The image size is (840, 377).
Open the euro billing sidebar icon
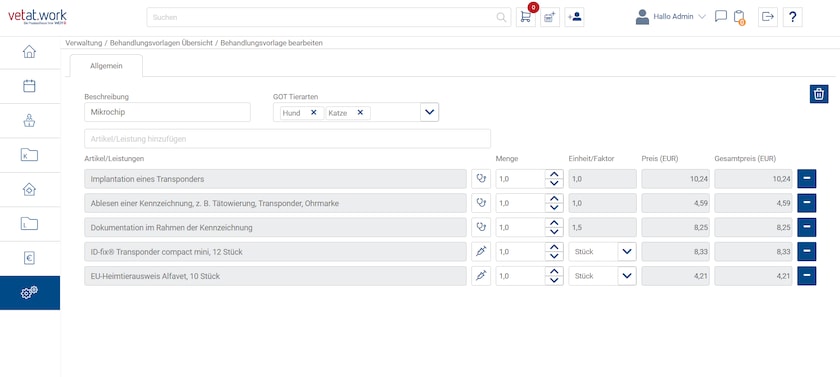pyautogui.click(x=29, y=258)
